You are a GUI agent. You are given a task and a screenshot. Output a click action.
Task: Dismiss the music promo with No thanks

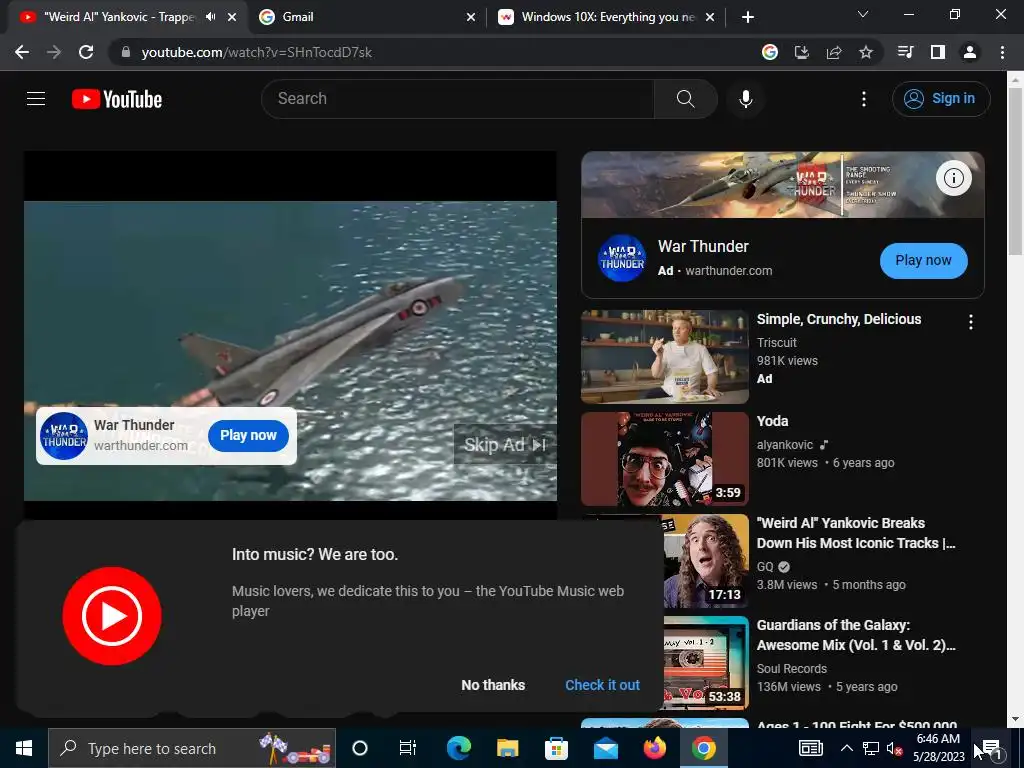click(x=493, y=685)
